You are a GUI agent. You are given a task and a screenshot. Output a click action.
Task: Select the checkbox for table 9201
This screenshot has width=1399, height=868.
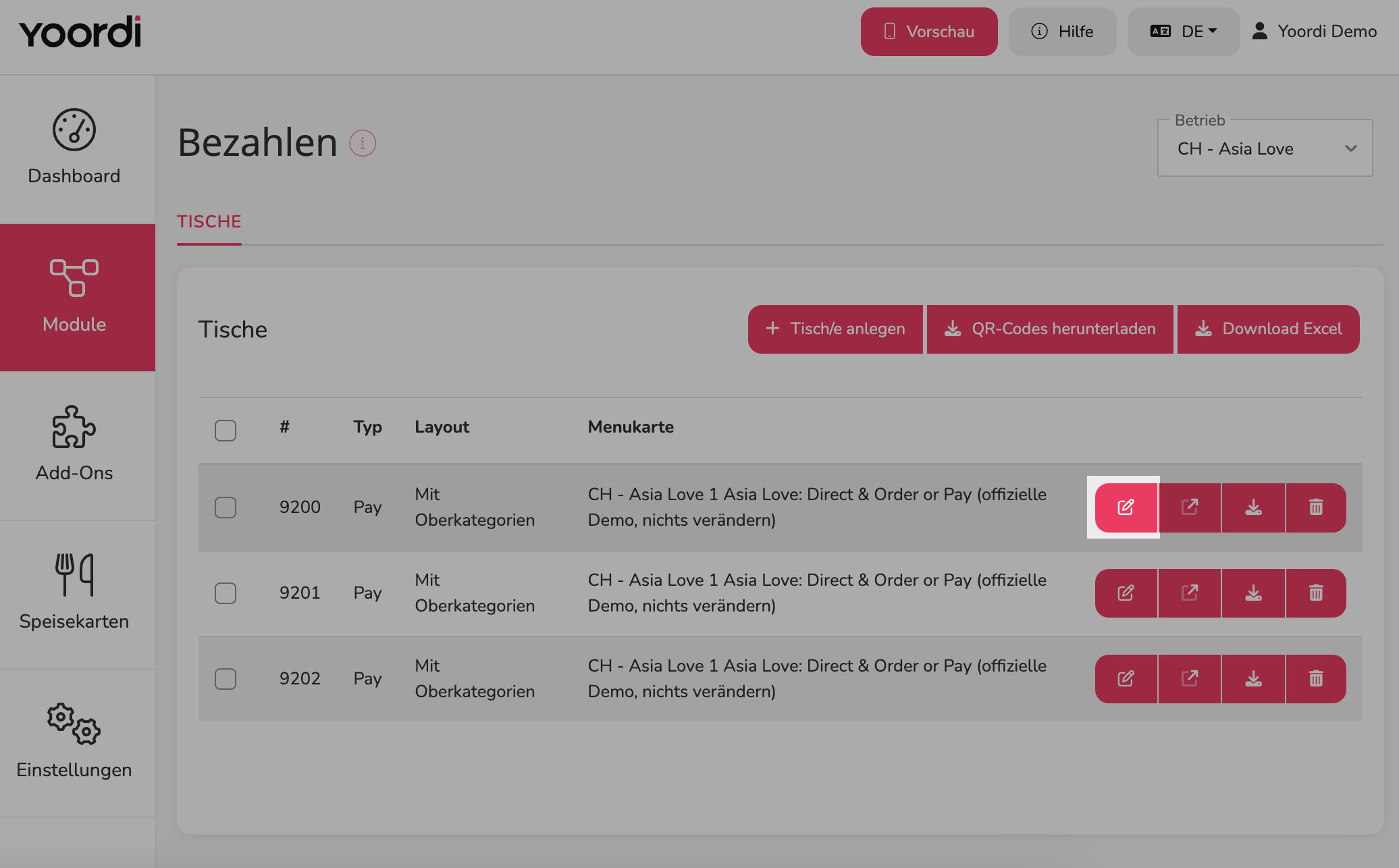[226, 593]
